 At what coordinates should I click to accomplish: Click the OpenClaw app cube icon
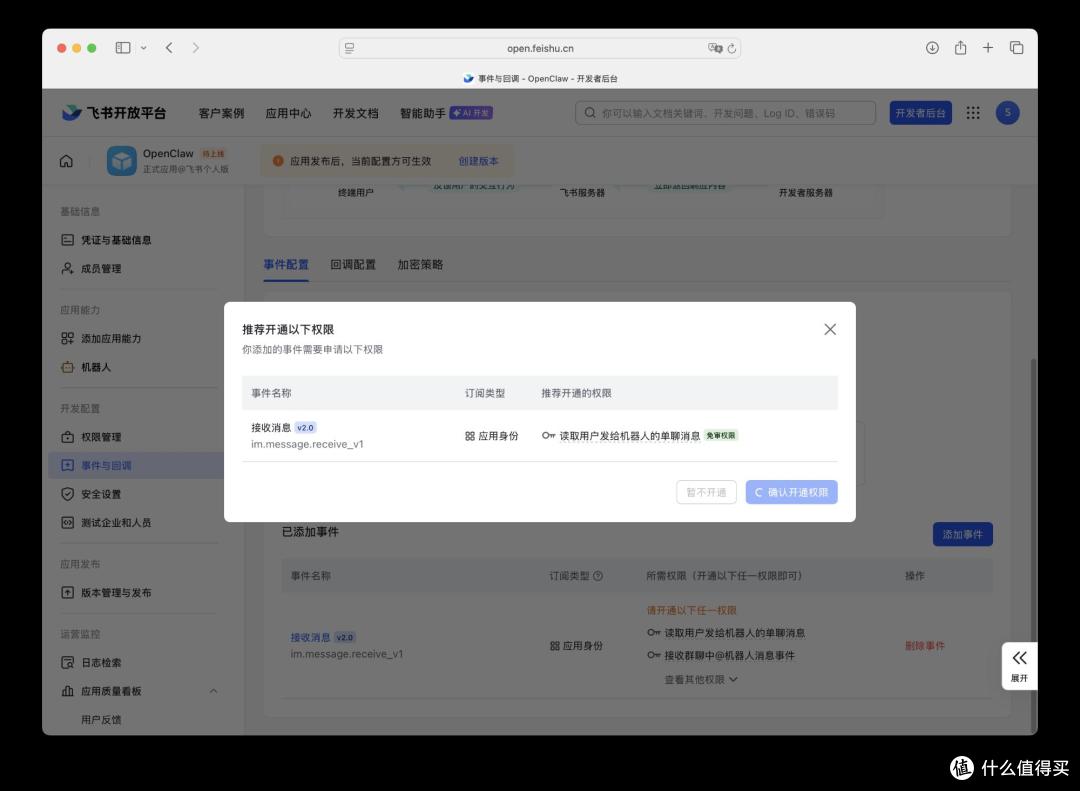121,161
